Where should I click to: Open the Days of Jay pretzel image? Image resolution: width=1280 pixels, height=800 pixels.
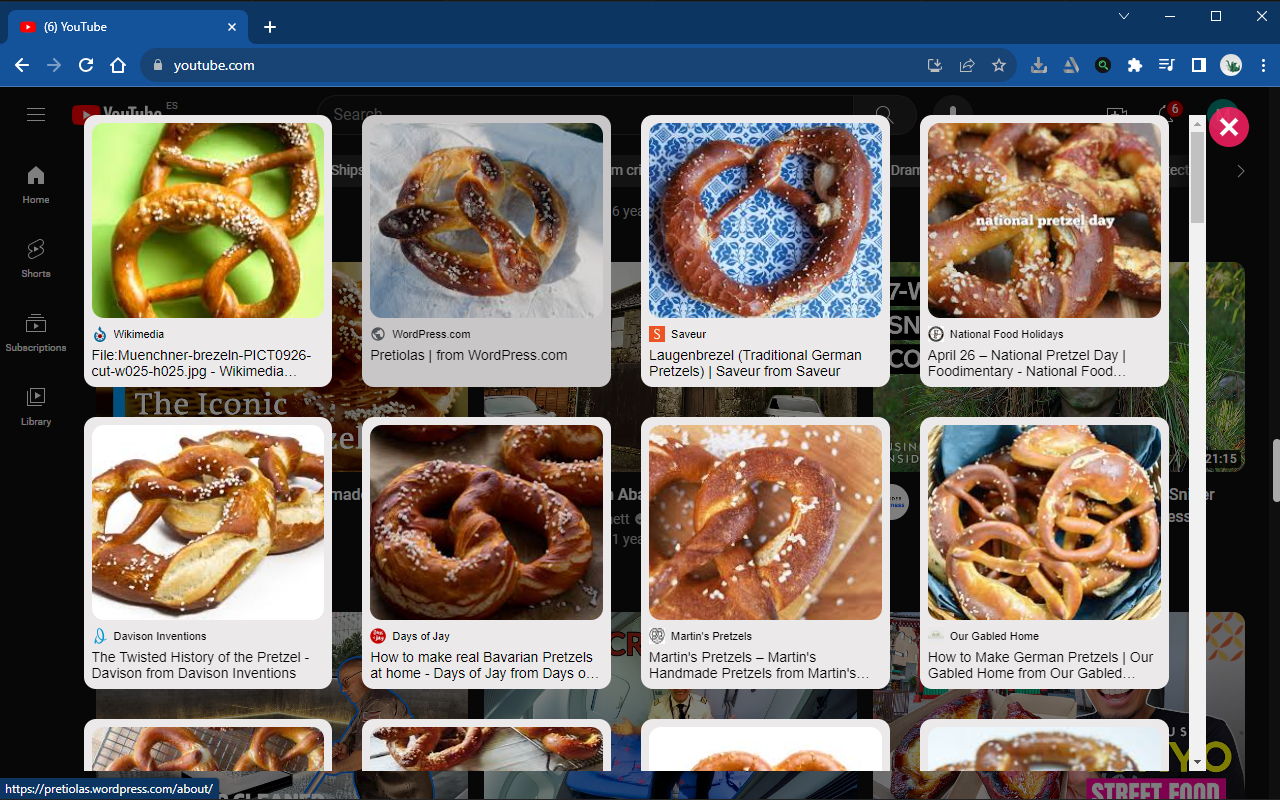click(x=486, y=522)
